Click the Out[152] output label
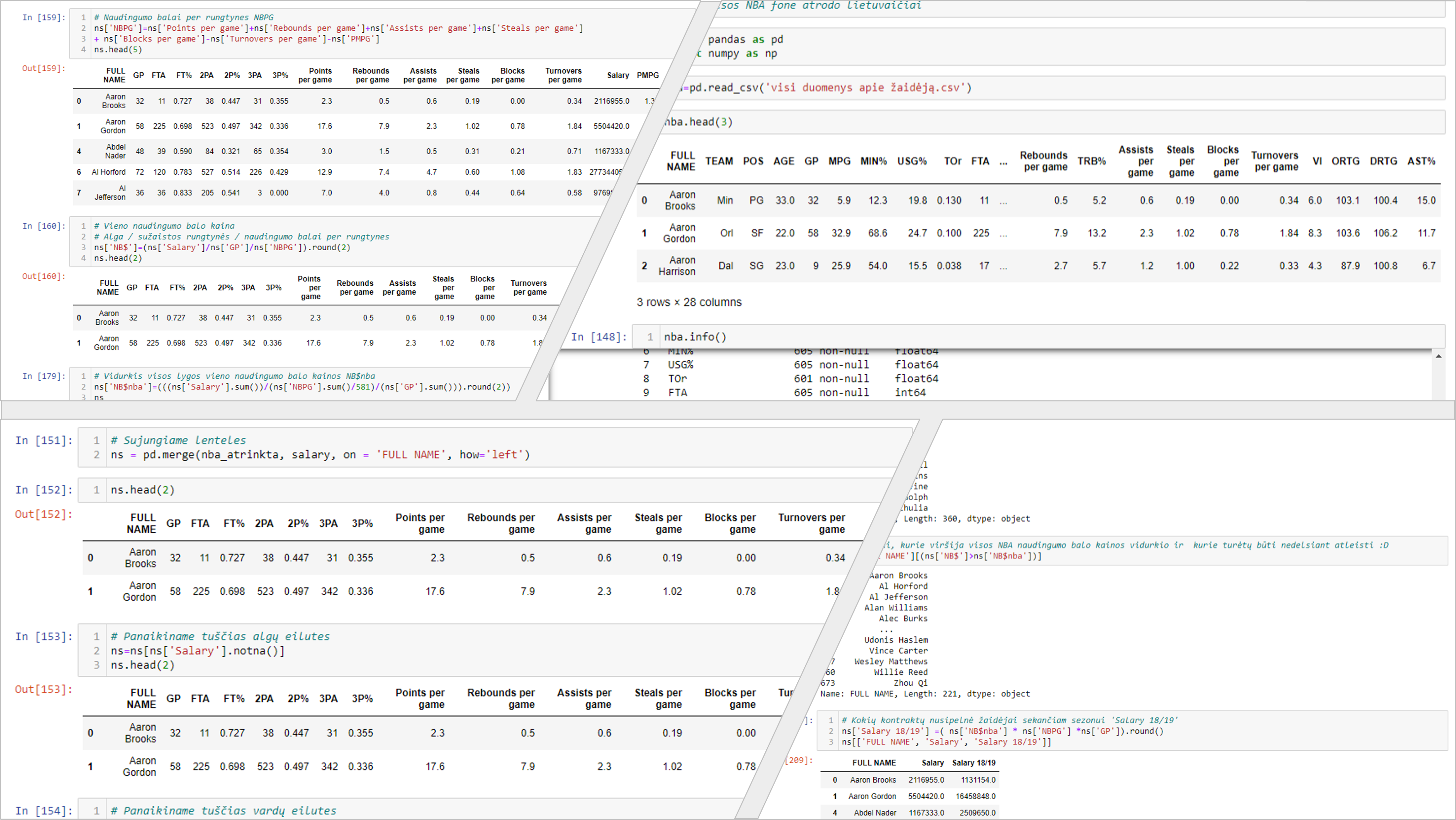1456x820 pixels. (x=44, y=514)
